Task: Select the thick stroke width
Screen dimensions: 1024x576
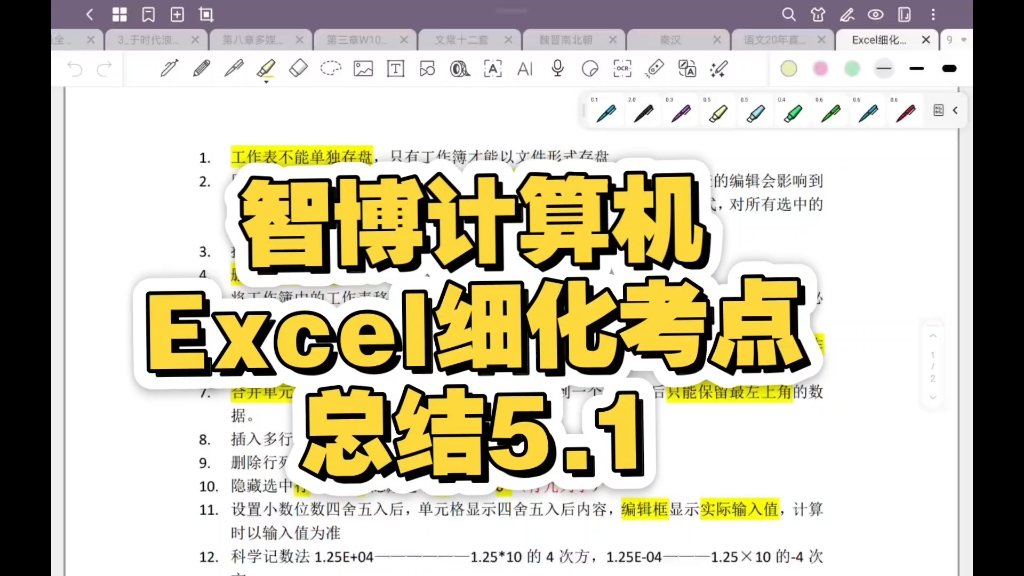Action: point(950,69)
